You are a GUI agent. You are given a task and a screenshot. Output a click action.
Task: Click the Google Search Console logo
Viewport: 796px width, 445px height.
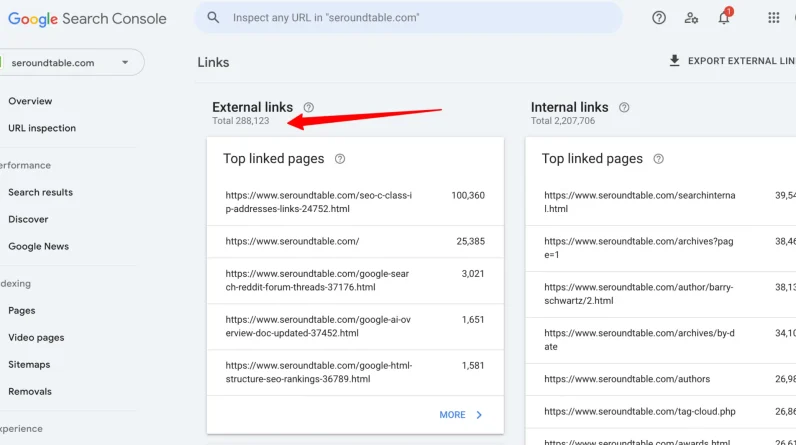point(87,19)
